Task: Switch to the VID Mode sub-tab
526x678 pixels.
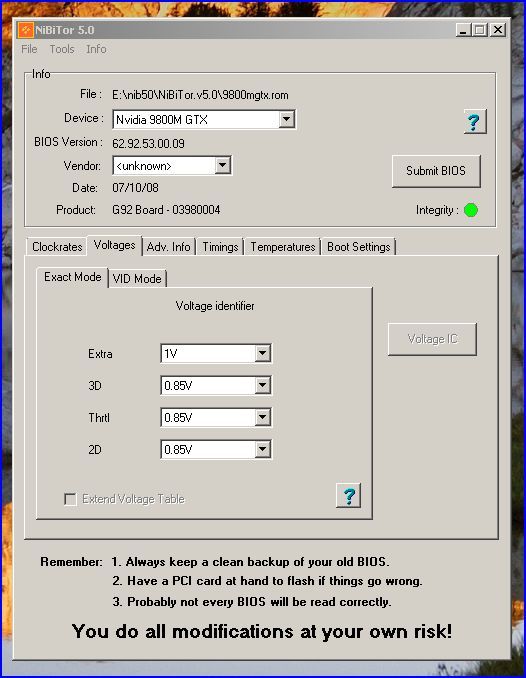Action: 137,279
